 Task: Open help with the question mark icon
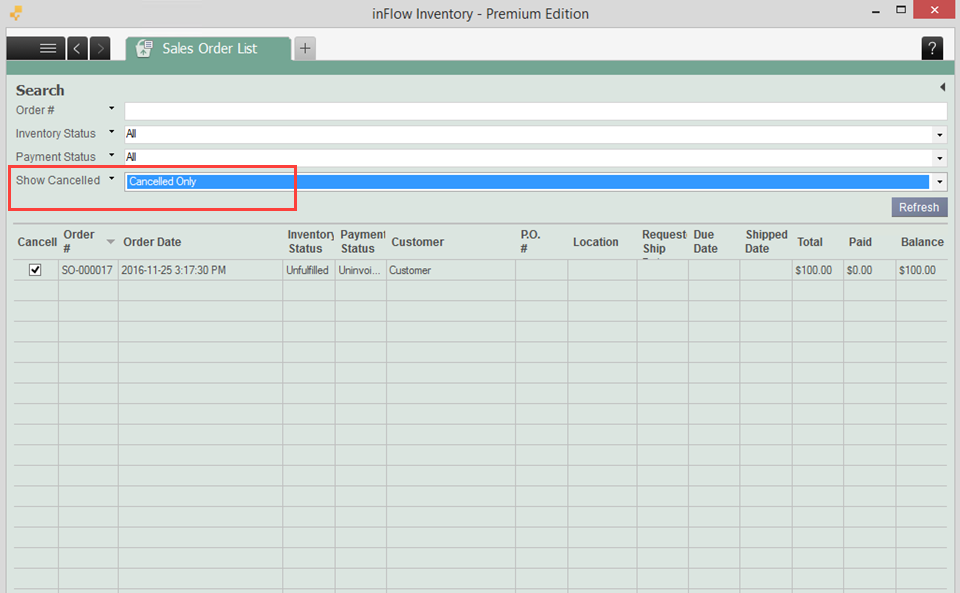(x=932, y=48)
